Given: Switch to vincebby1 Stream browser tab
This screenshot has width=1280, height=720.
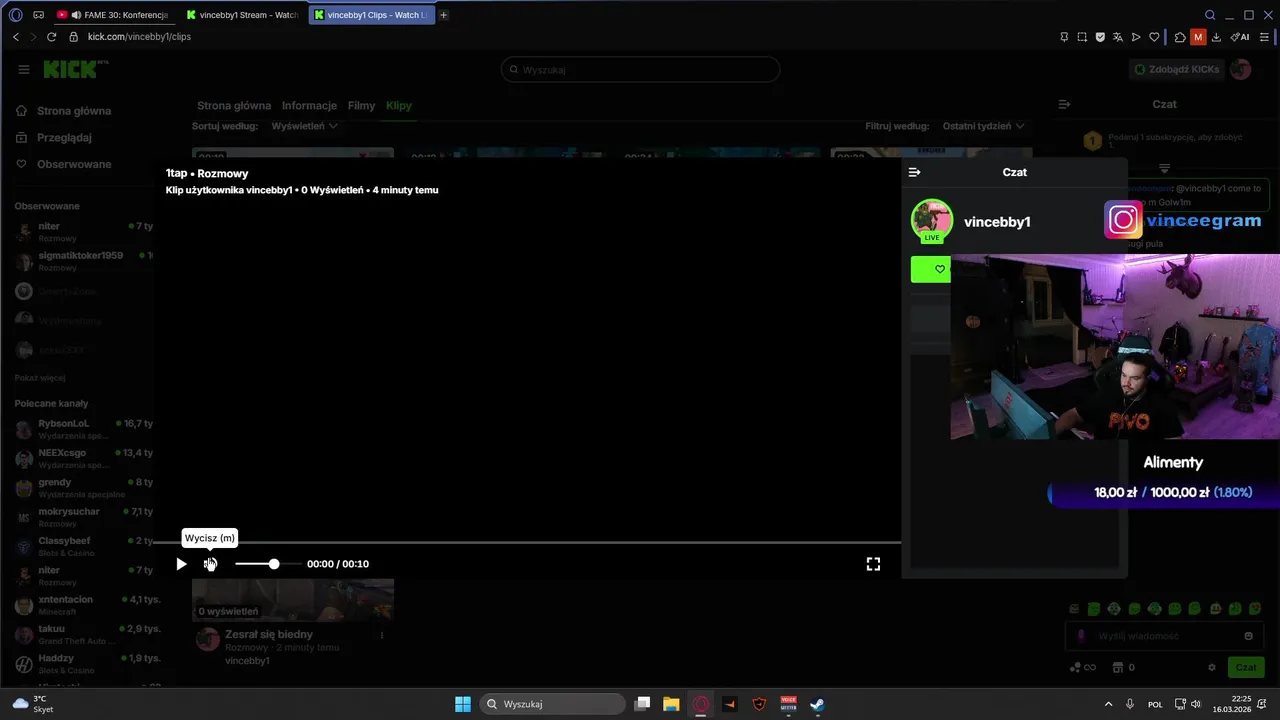Looking at the screenshot, I should [243, 15].
